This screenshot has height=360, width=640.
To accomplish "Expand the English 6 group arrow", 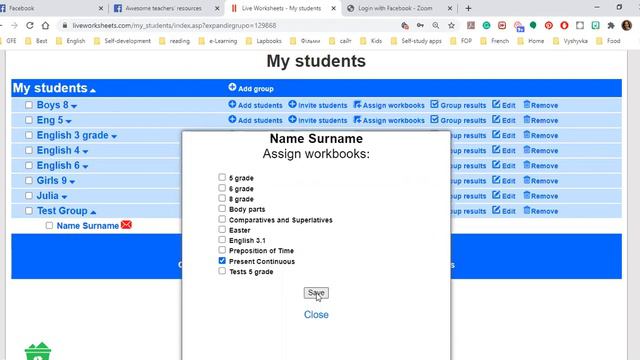I will point(85,167).
